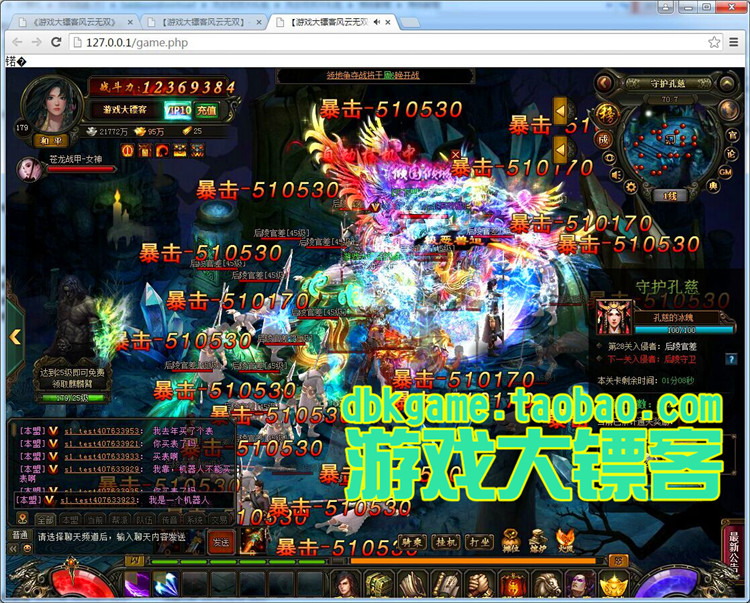The image size is (750, 603).
Task: Select the pet portrait 苍龙战甲-女神
Action: 29,169
